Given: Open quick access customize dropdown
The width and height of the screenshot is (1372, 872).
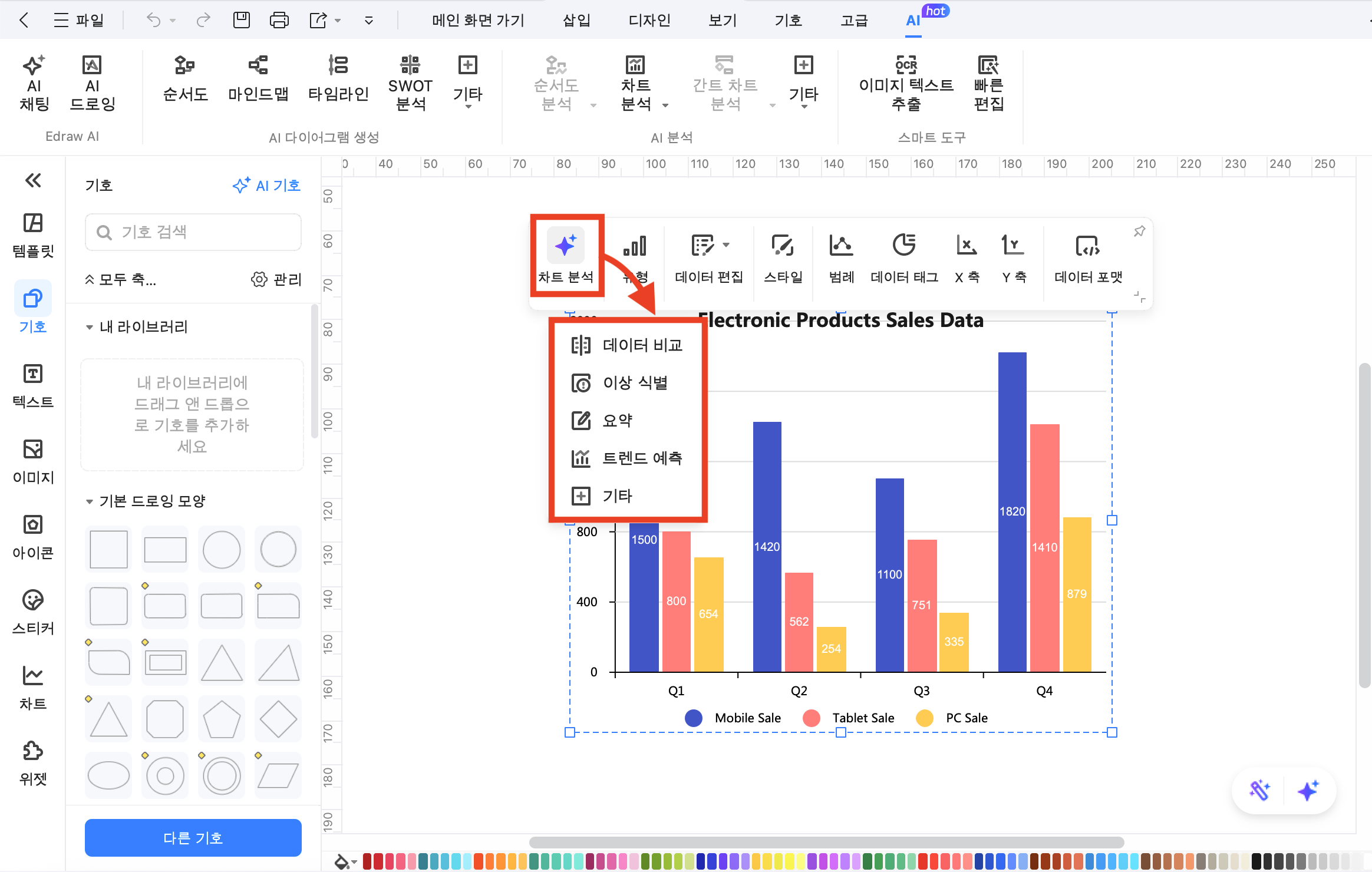Looking at the screenshot, I should [369, 21].
